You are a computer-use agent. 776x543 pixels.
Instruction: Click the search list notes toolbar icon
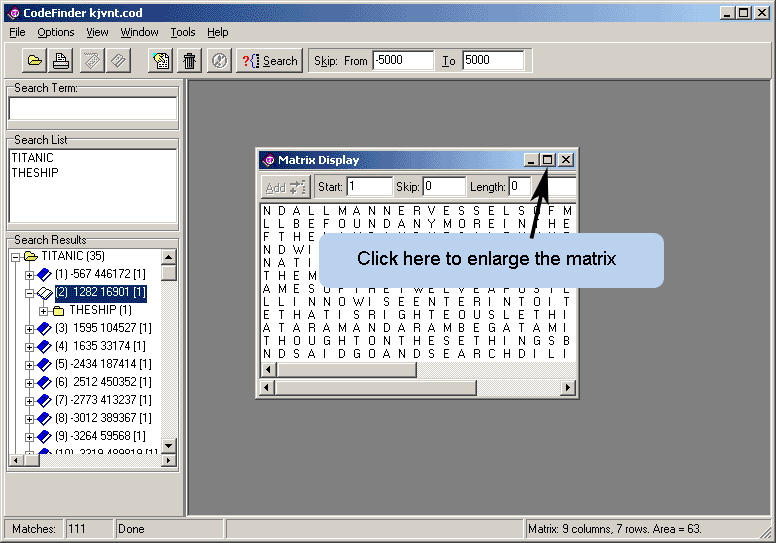pyautogui.click(x=161, y=61)
